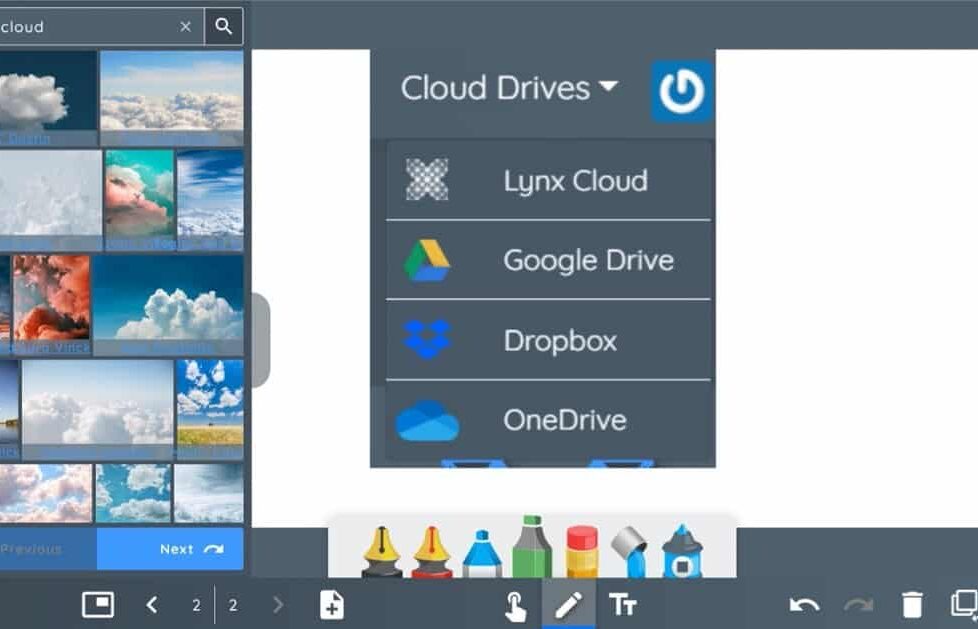Switch to the finger touch tool
The image size is (978, 629).
point(515,605)
